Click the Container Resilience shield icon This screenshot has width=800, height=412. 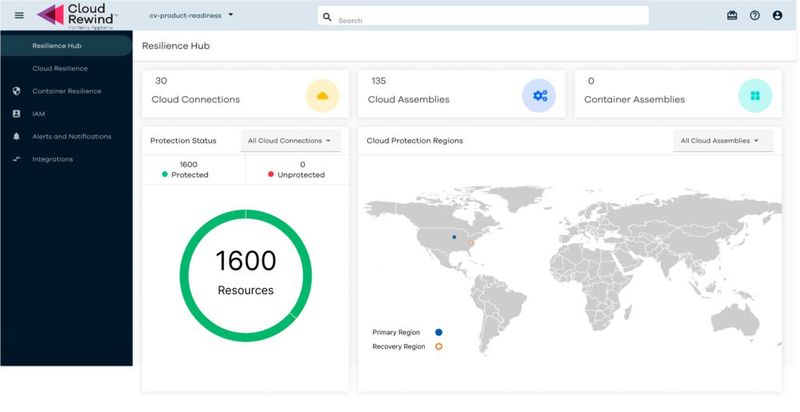16,91
